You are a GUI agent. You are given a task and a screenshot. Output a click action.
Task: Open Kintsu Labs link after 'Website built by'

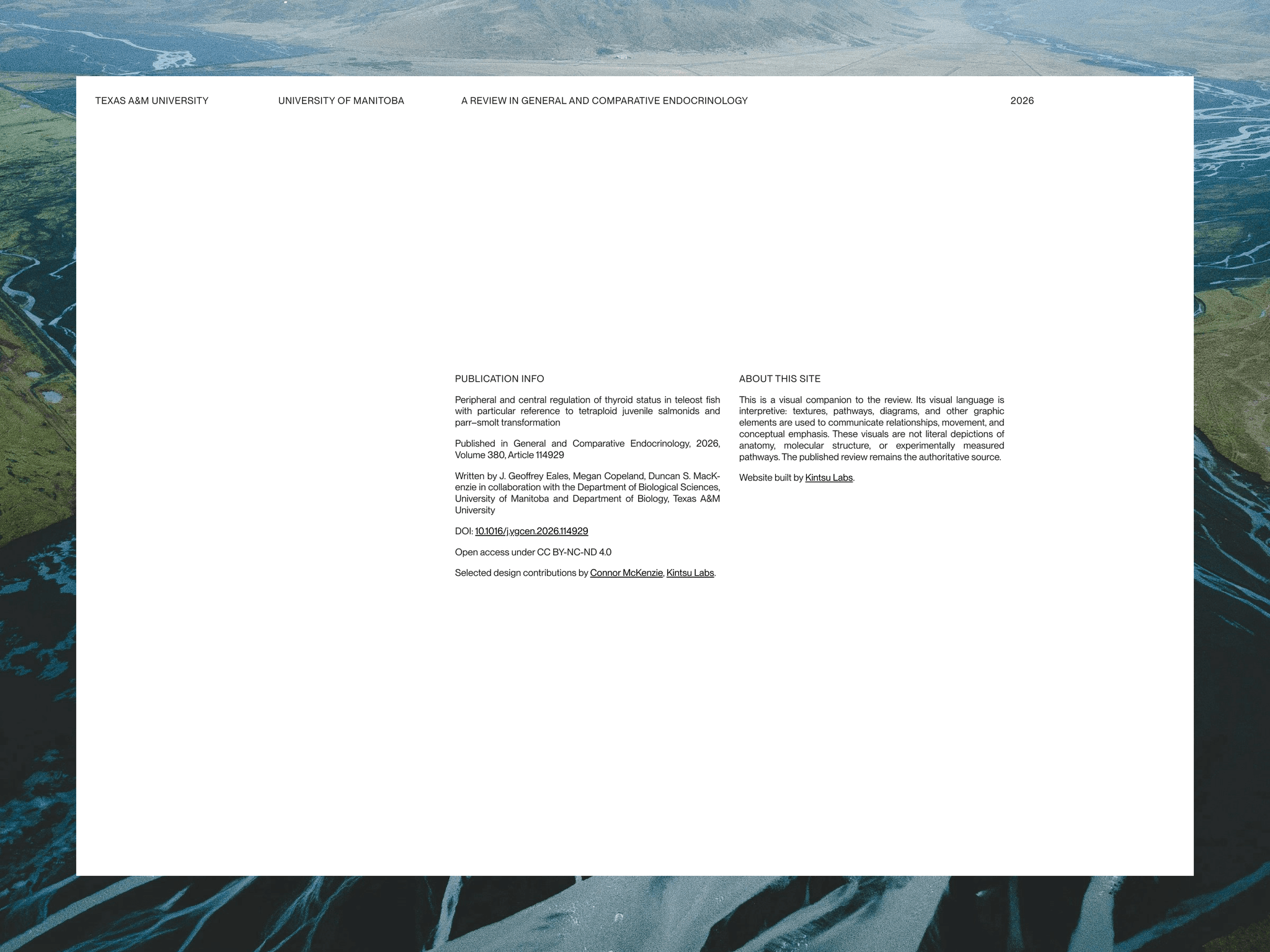[829, 478]
